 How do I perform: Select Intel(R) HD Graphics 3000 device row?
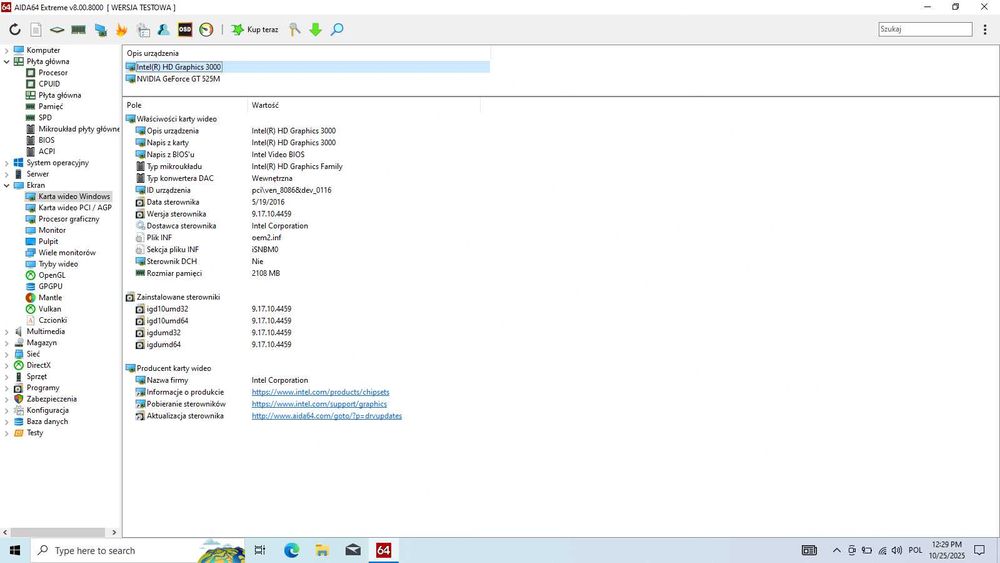pyautogui.click(x=307, y=67)
